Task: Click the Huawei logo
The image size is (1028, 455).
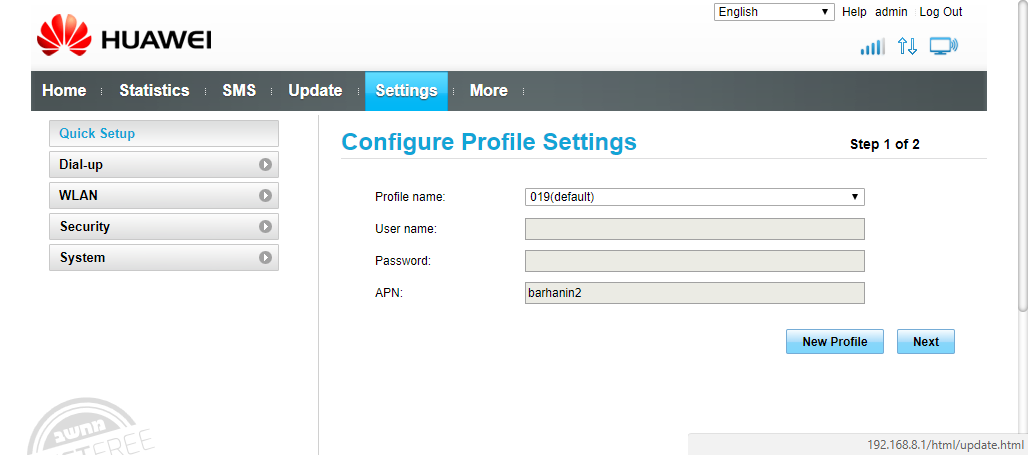Action: [x=124, y=41]
